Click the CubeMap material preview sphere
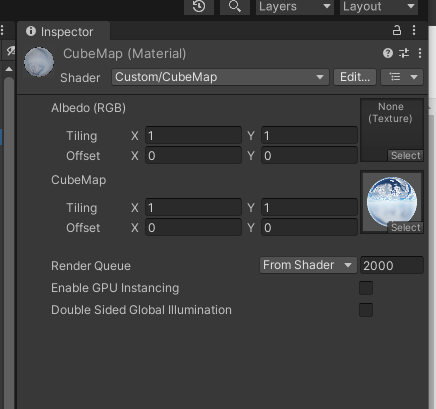436x409 pixels. (39, 62)
